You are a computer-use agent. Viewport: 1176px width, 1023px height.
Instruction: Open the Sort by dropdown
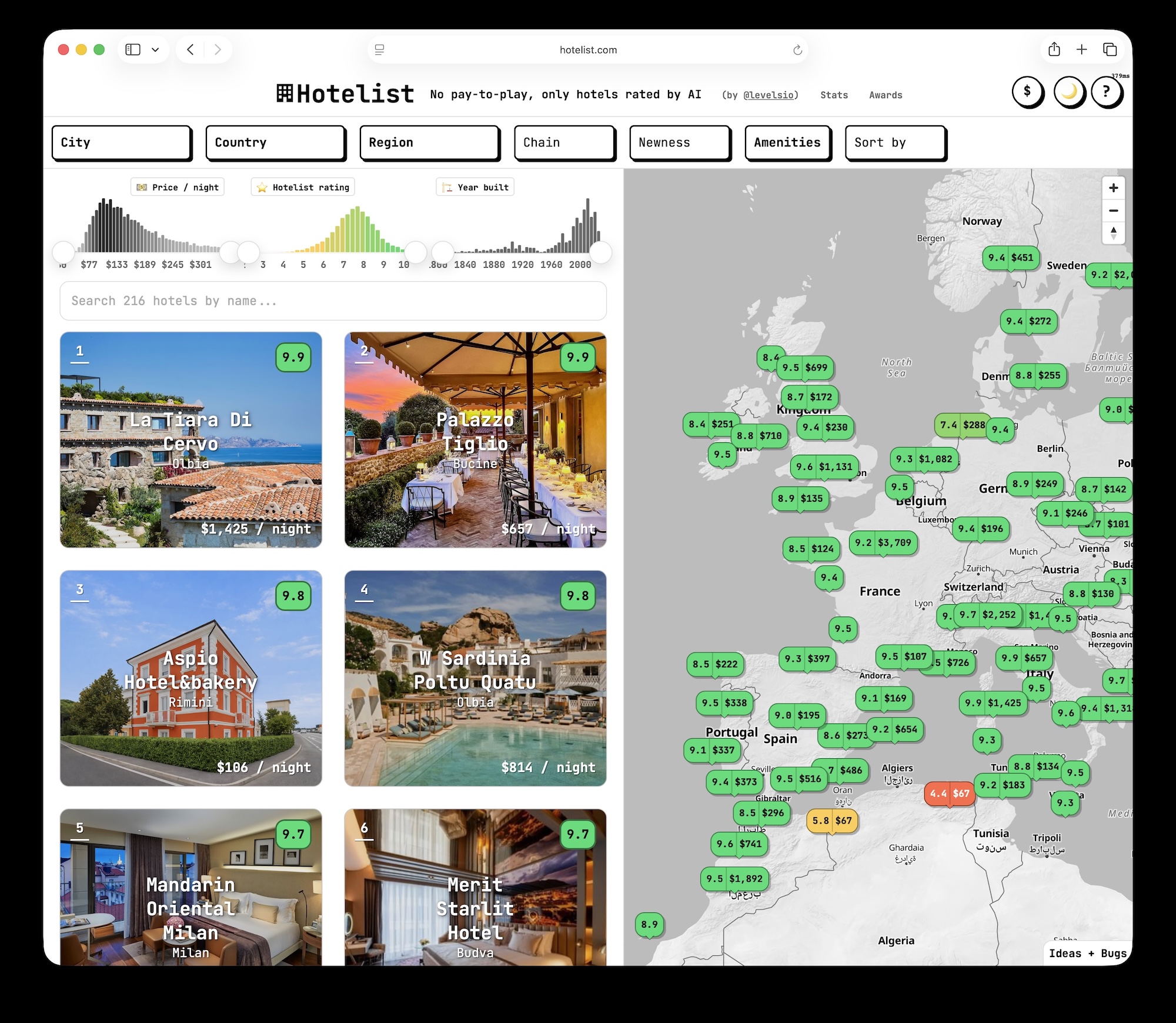[x=896, y=143]
